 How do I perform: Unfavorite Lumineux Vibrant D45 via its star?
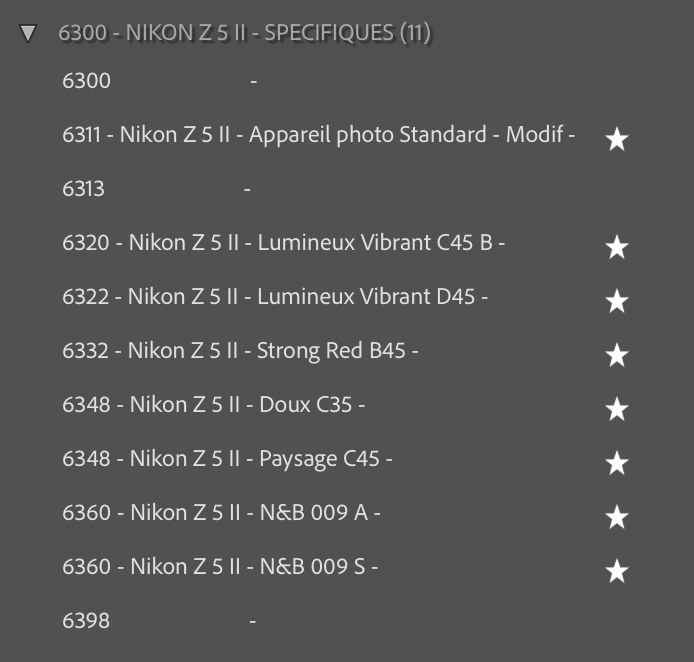(x=617, y=302)
